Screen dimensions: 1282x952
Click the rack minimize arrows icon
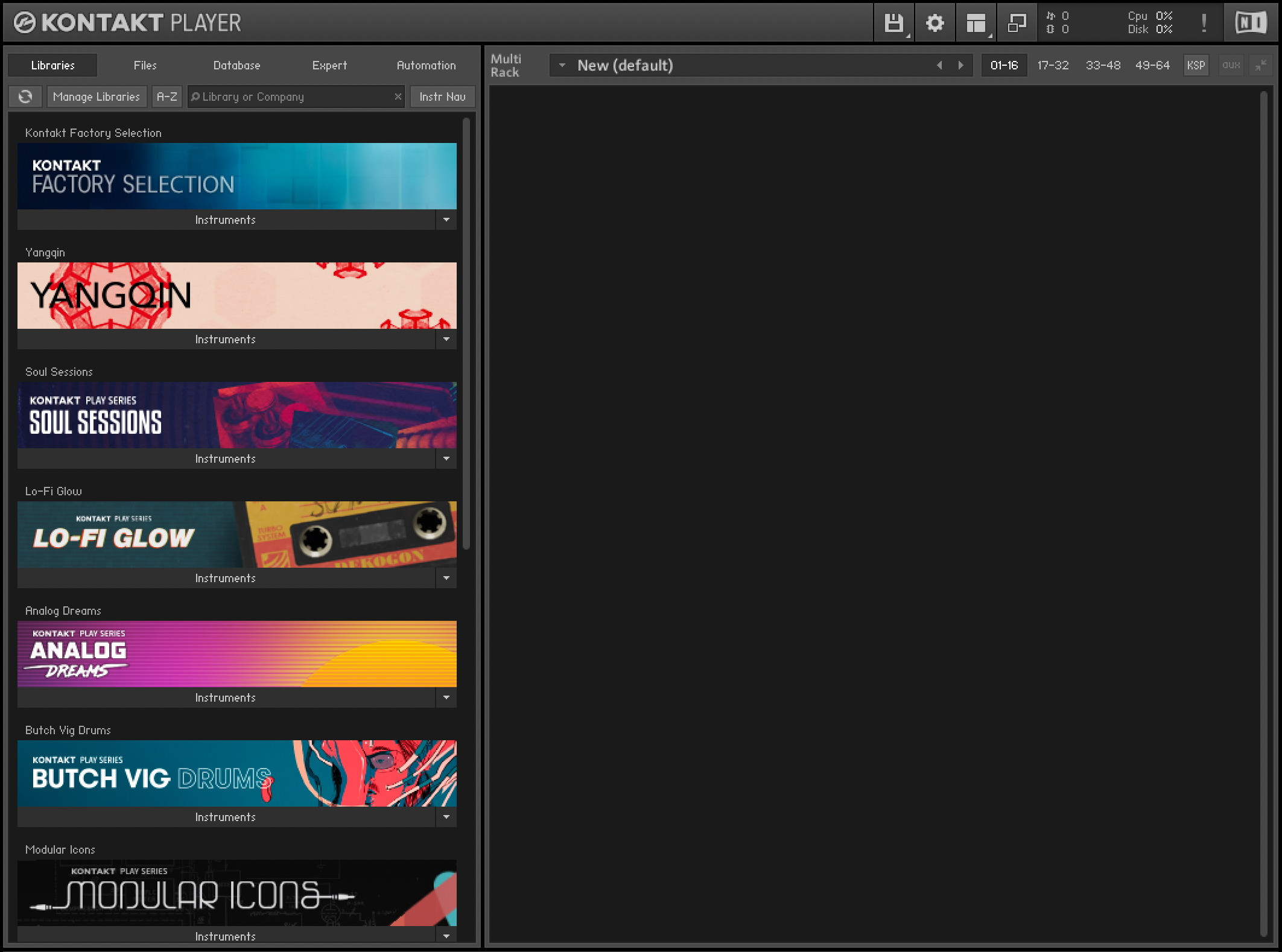[1261, 65]
